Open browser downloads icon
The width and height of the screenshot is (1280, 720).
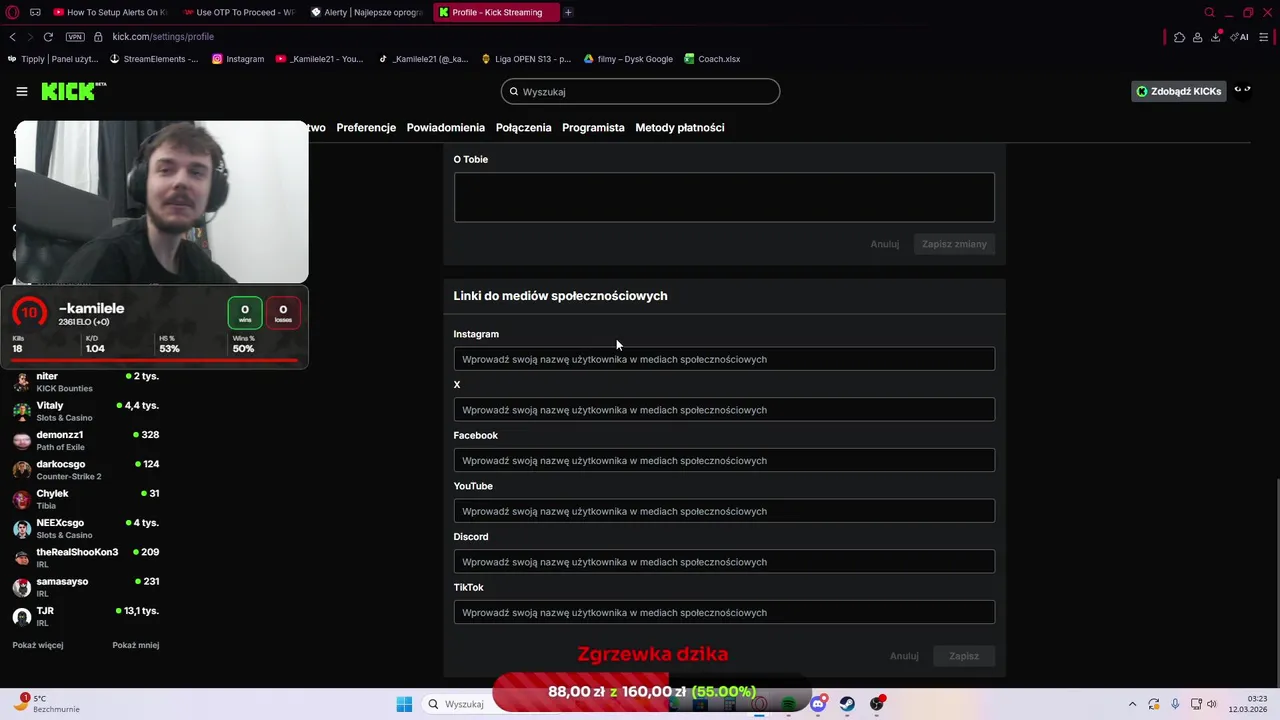click(x=1215, y=37)
